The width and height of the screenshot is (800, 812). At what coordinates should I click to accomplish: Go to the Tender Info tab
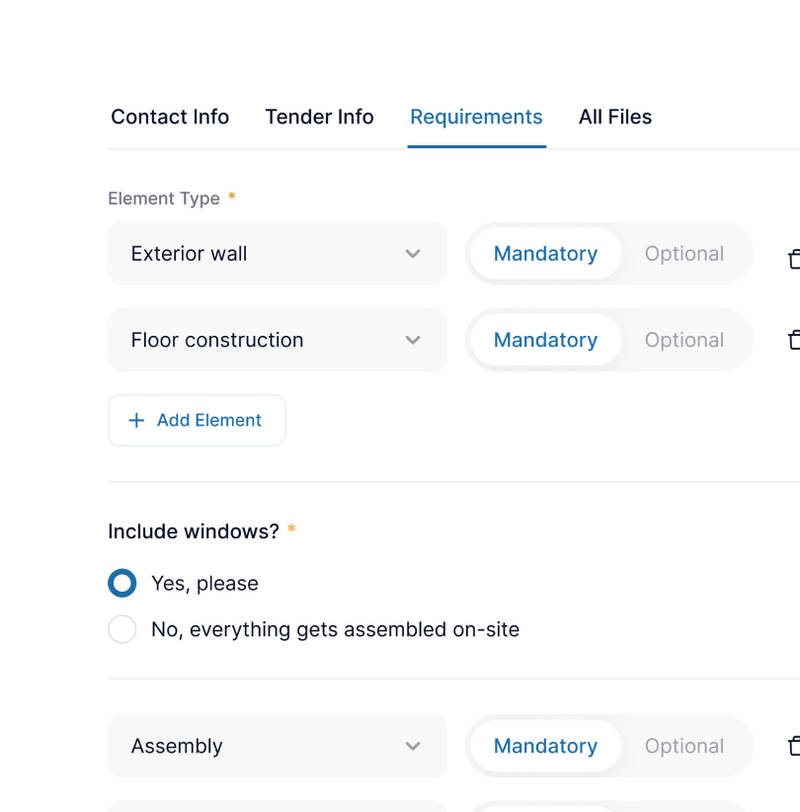(x=319, y=117)
